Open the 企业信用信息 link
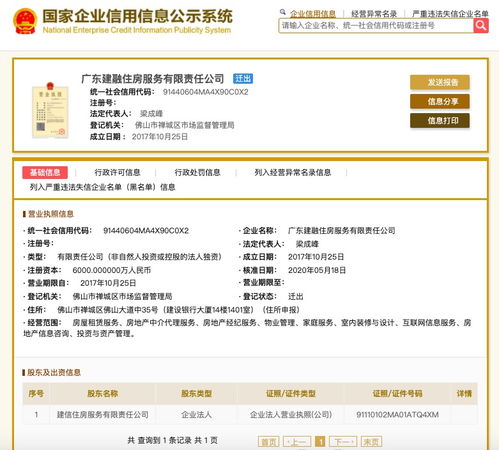The image size is (499, 450). [313, 14]
